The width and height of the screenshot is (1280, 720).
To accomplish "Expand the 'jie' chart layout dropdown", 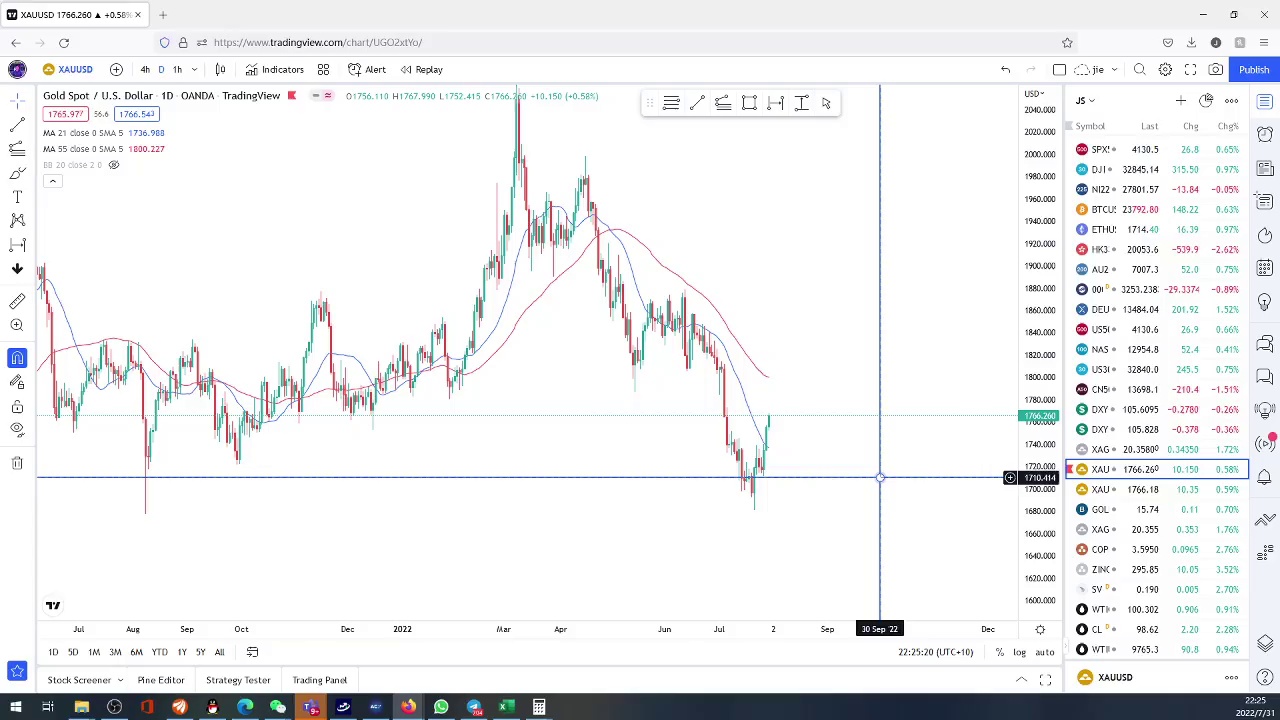I will (1114, 69).
